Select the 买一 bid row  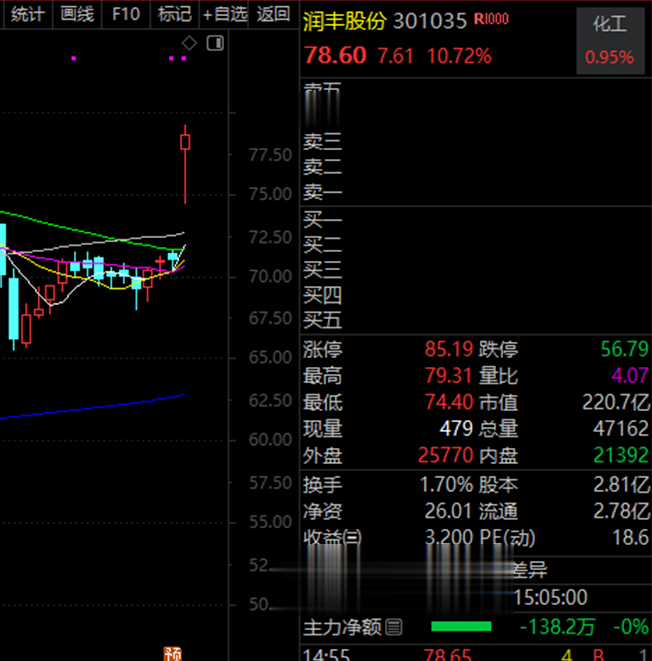pyautogui.click(x=476, y=219)
